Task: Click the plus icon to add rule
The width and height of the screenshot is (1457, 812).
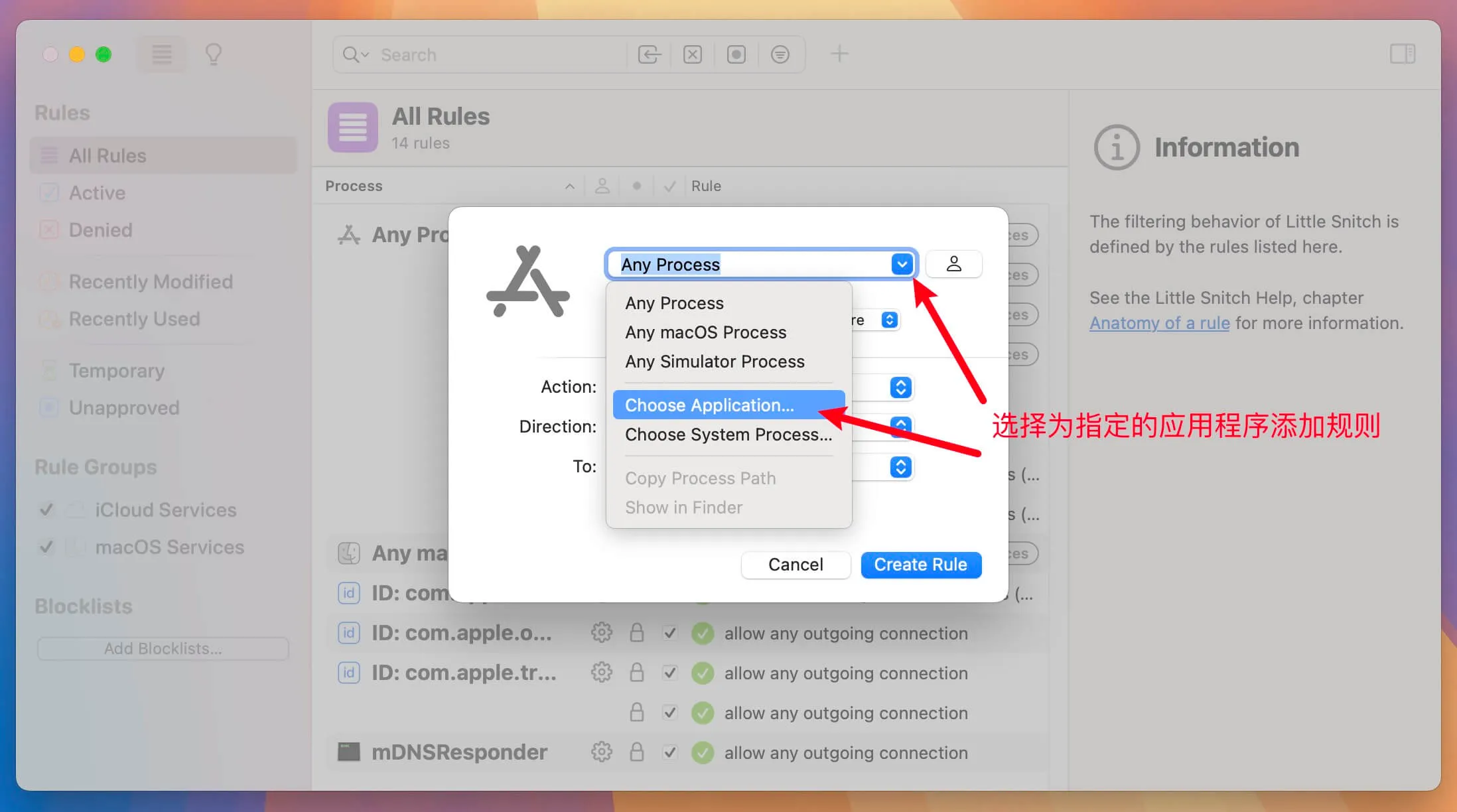Action: point(839,54)
